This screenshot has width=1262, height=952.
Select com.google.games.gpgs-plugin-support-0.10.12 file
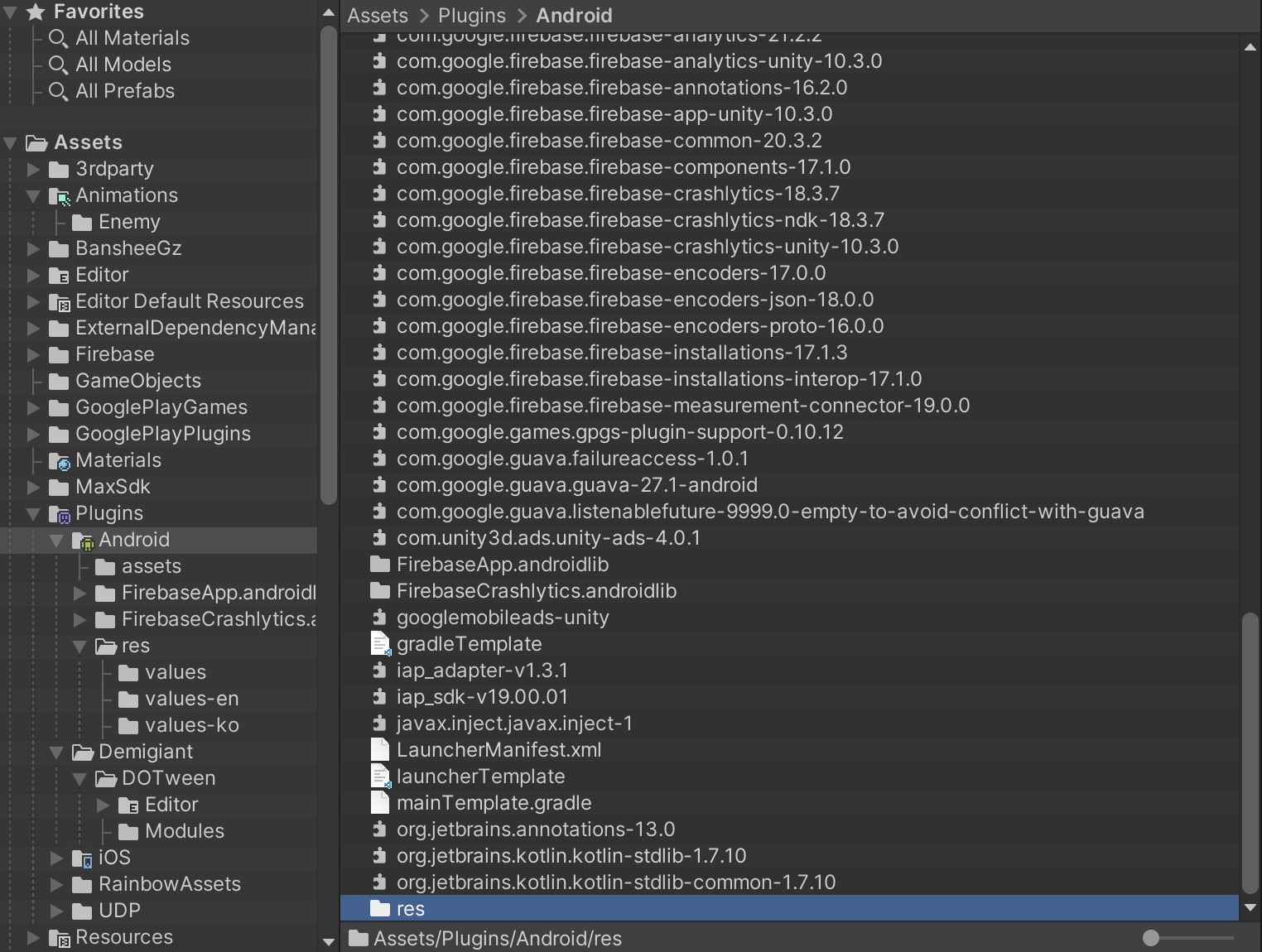click(620, 432)
